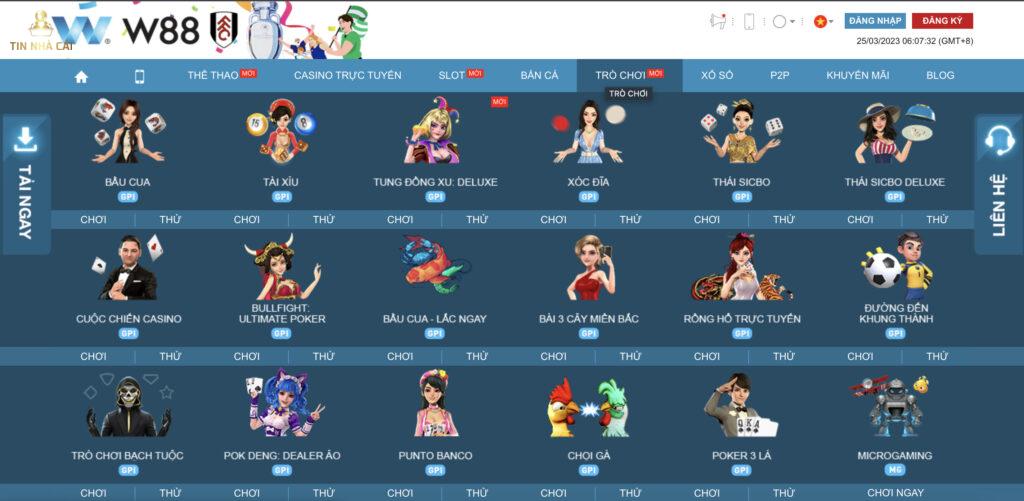Viewport: 1024px width, 501px height.
Task: Open the Liên Hệ headset support panel
Action: [x=999, y=184]
